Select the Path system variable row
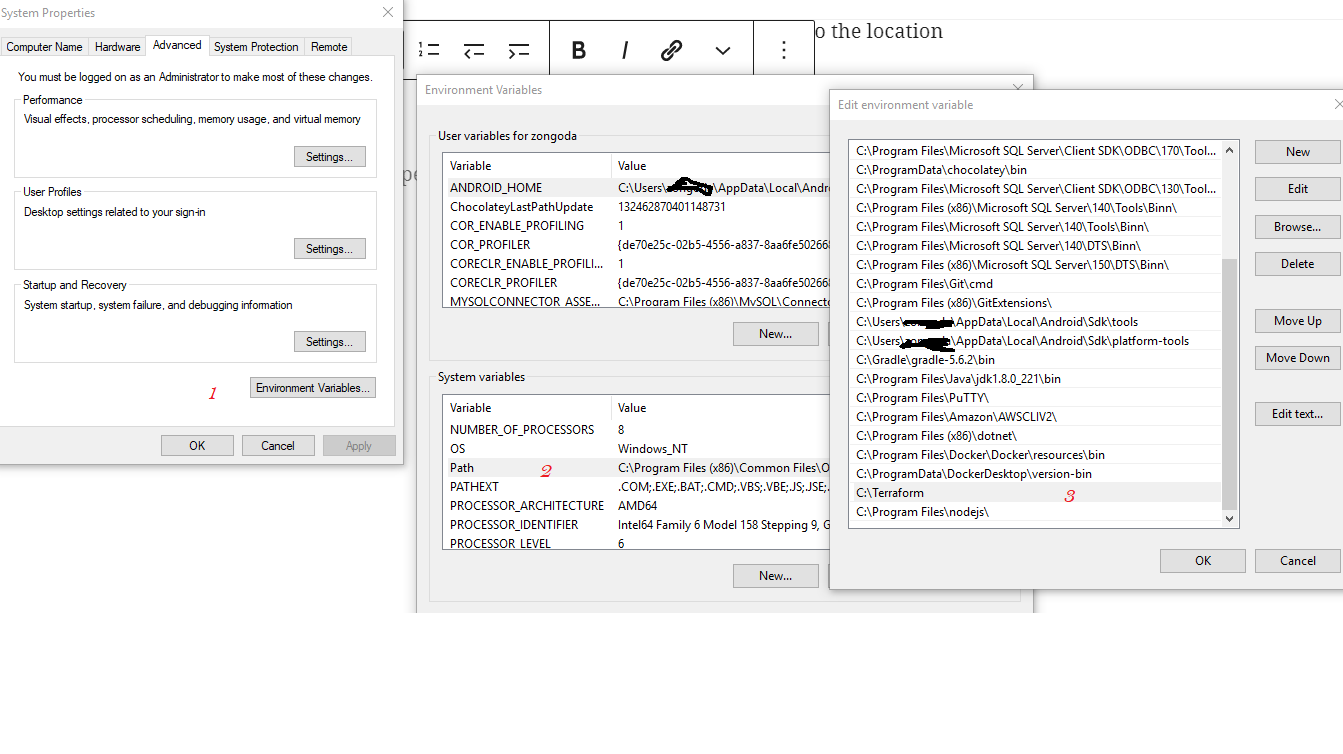This screenshot has height=754, width=1343. pos(462,468)
